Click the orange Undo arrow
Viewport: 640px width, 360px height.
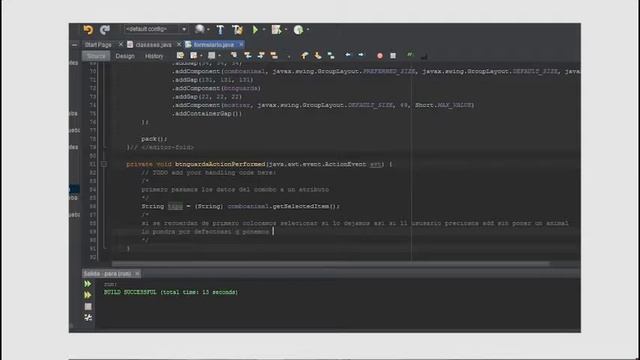tap(88, 29)
